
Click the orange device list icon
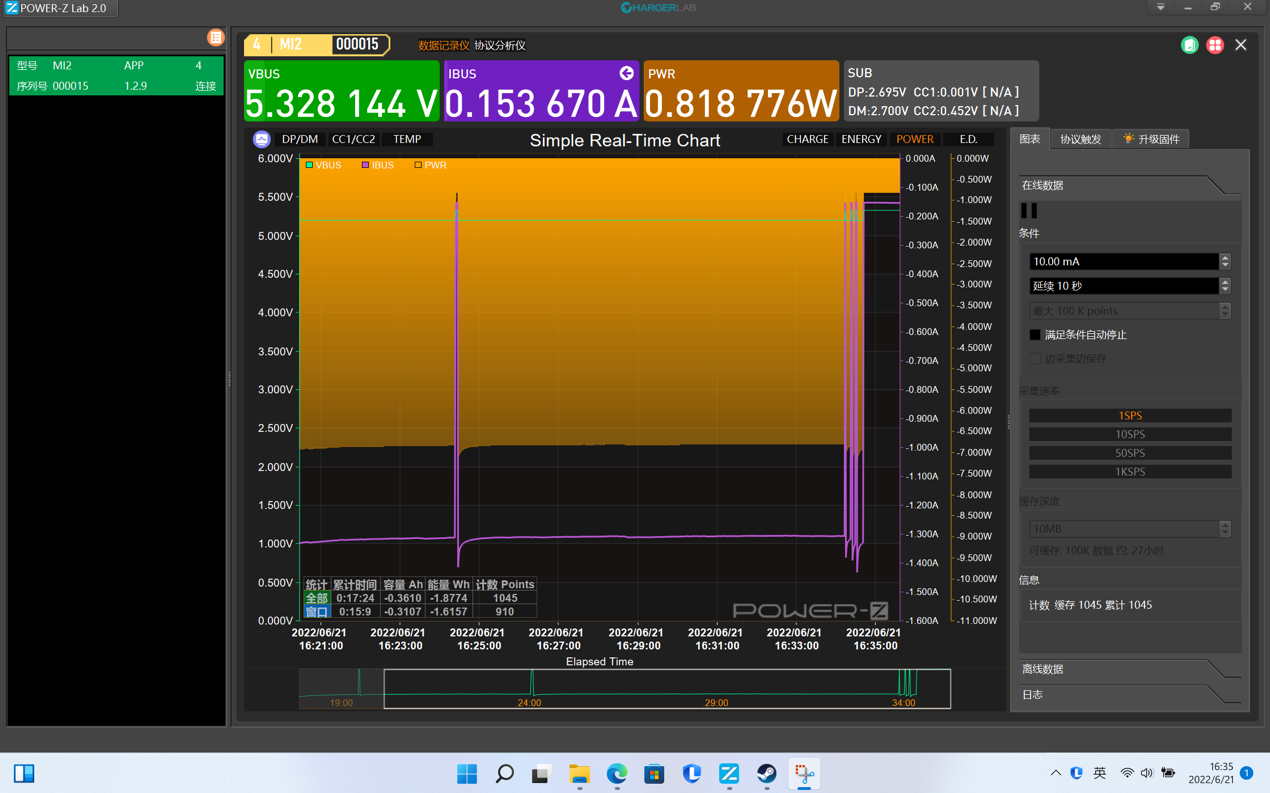coord(215,38)
